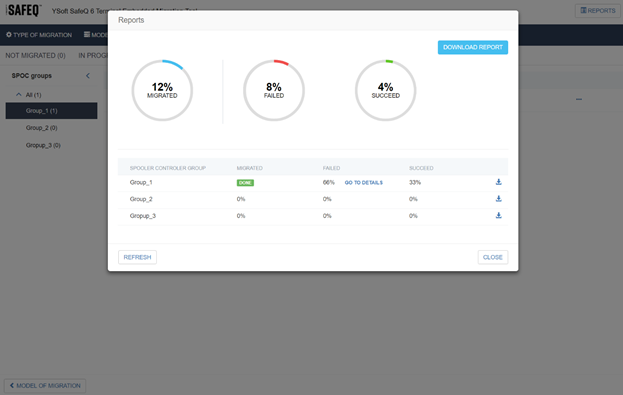Click the SAFEQ logo
The height and width of the screenshot is (395, 623).
pyautogui.click(x=23, y=10)
